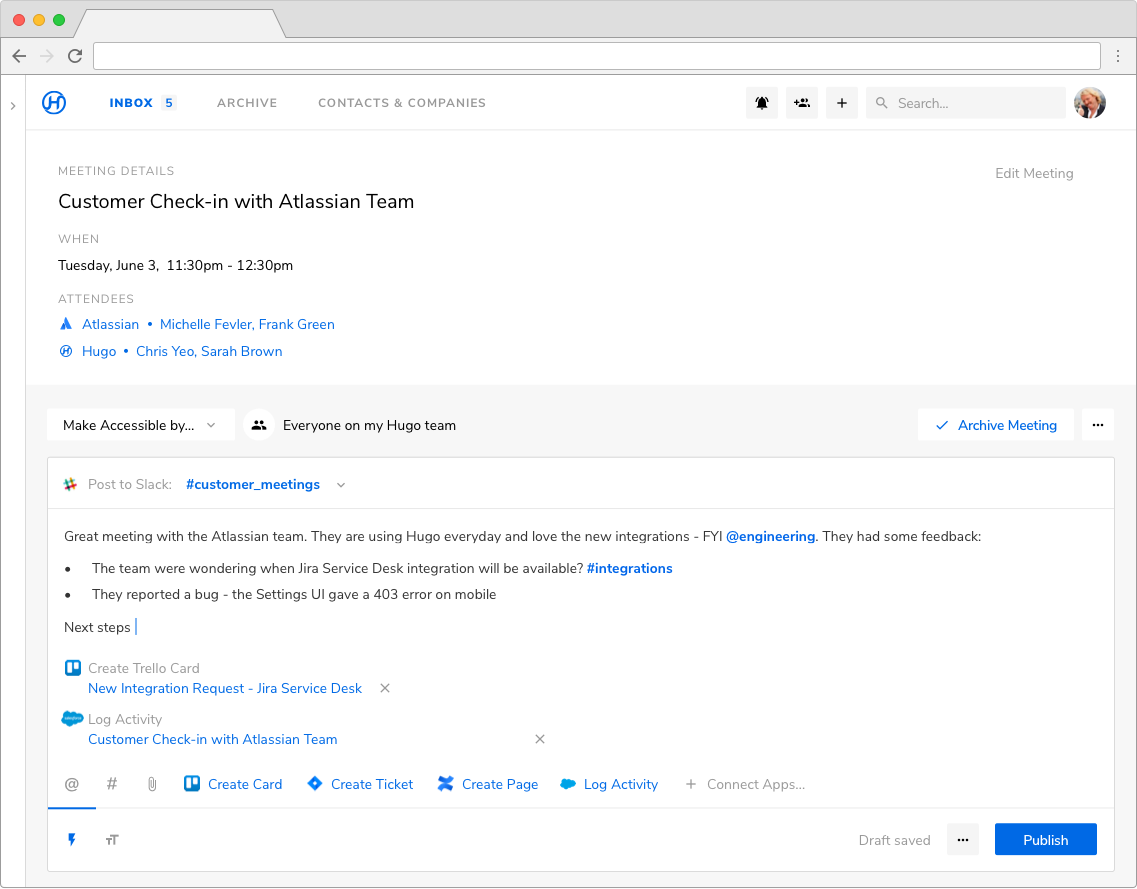Click the "Draft saved" status text
This screenshot has width=1137, height=889.
(x=894, y=840)
